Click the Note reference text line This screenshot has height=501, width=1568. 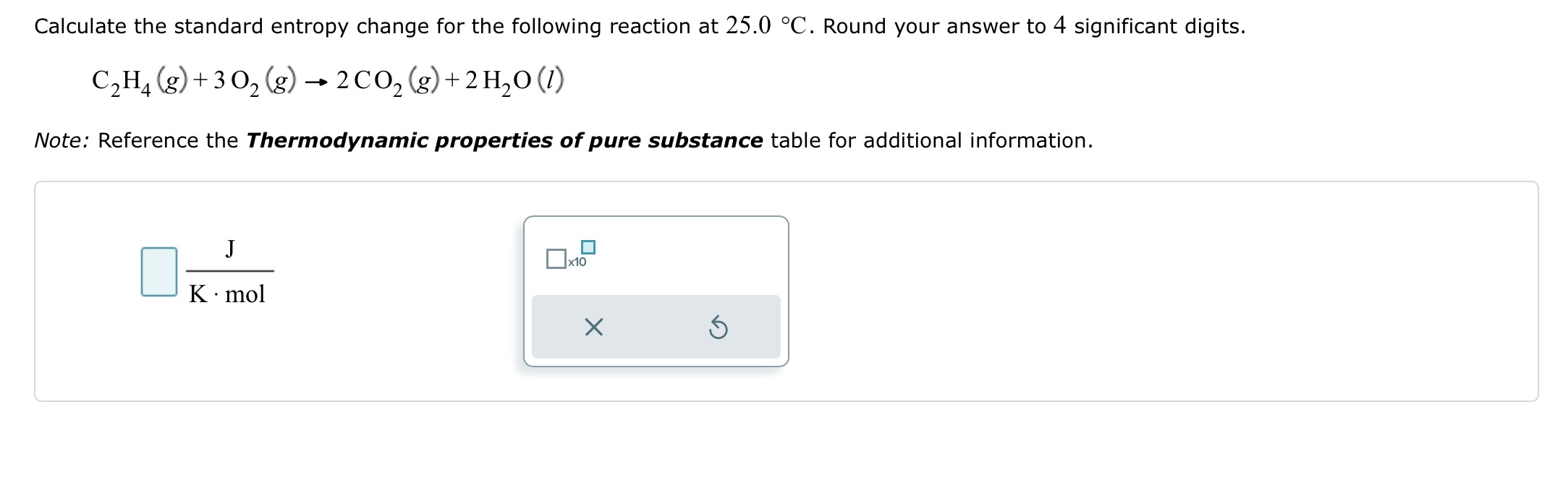point(507,140)
